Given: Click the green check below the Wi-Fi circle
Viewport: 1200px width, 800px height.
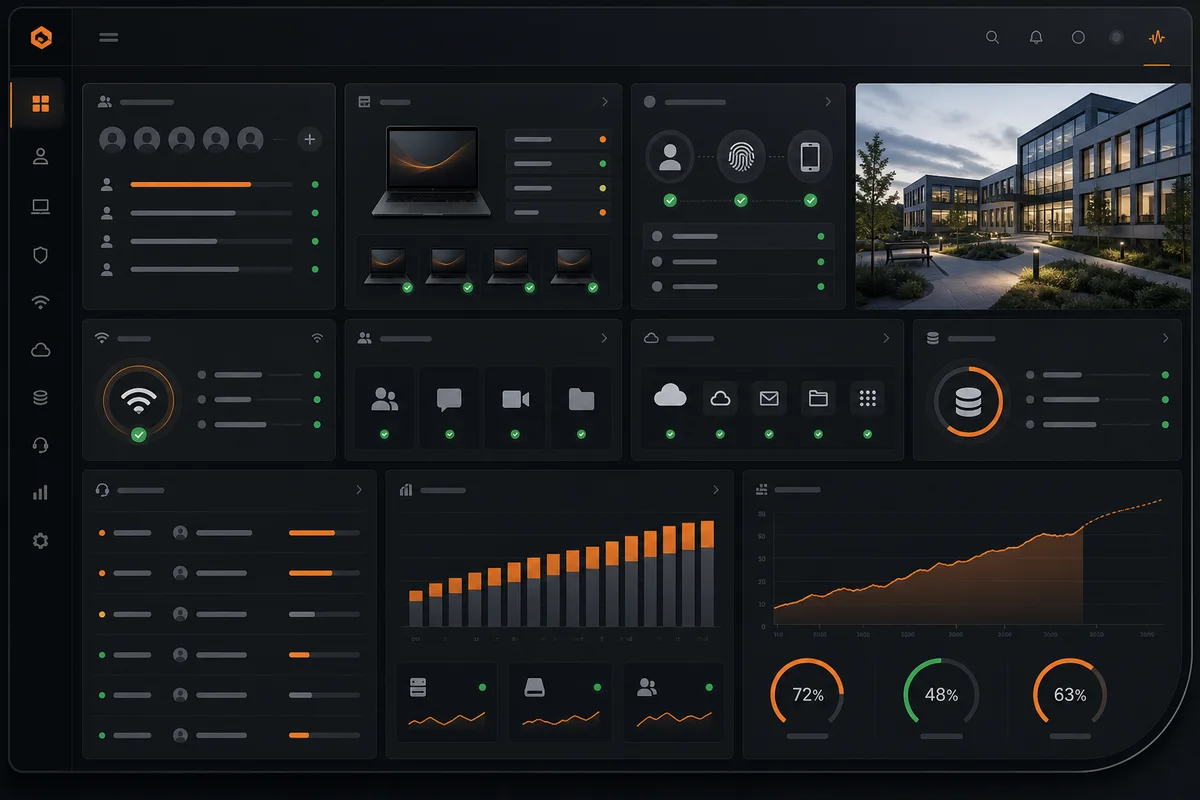Looking at the screenshot, I should tap(138, 435).
